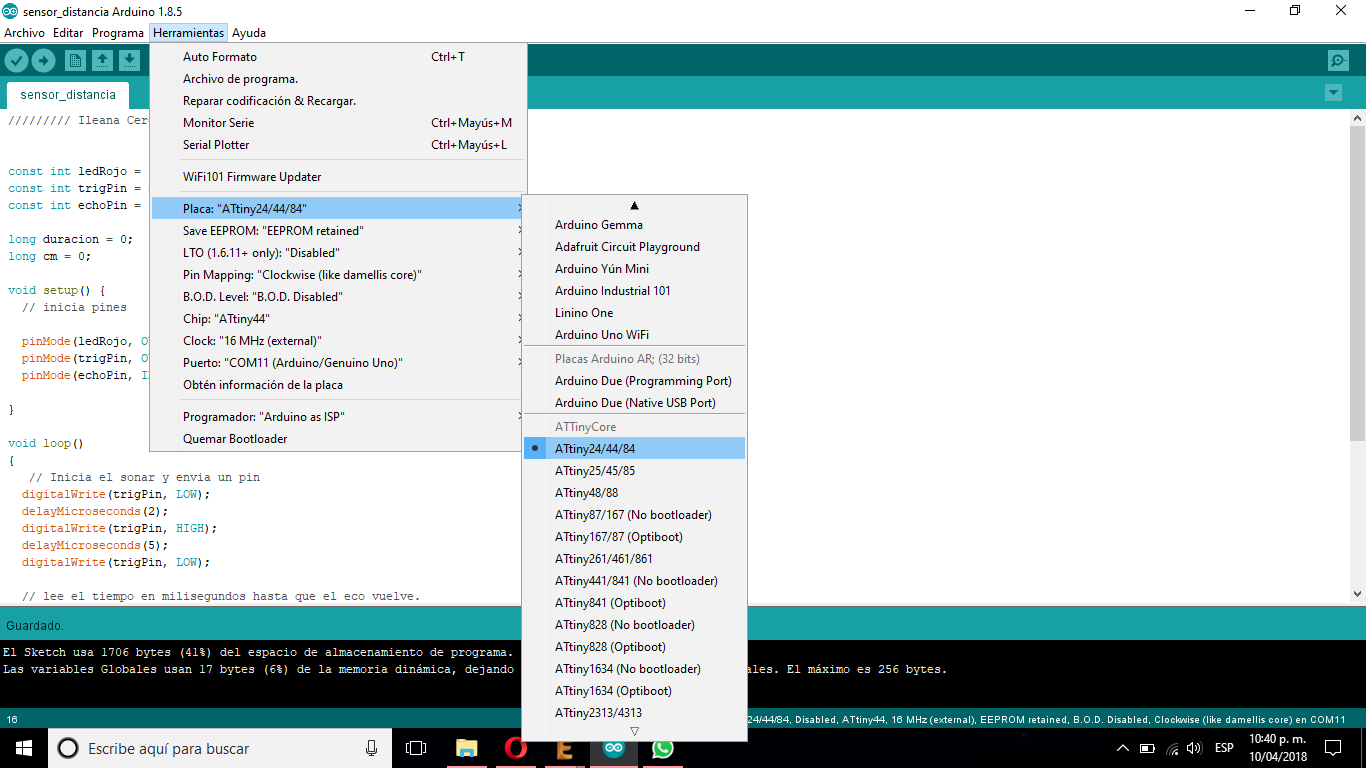Select Arduino Gemma board
The image size is (1366, 768).
coord(634,225)
